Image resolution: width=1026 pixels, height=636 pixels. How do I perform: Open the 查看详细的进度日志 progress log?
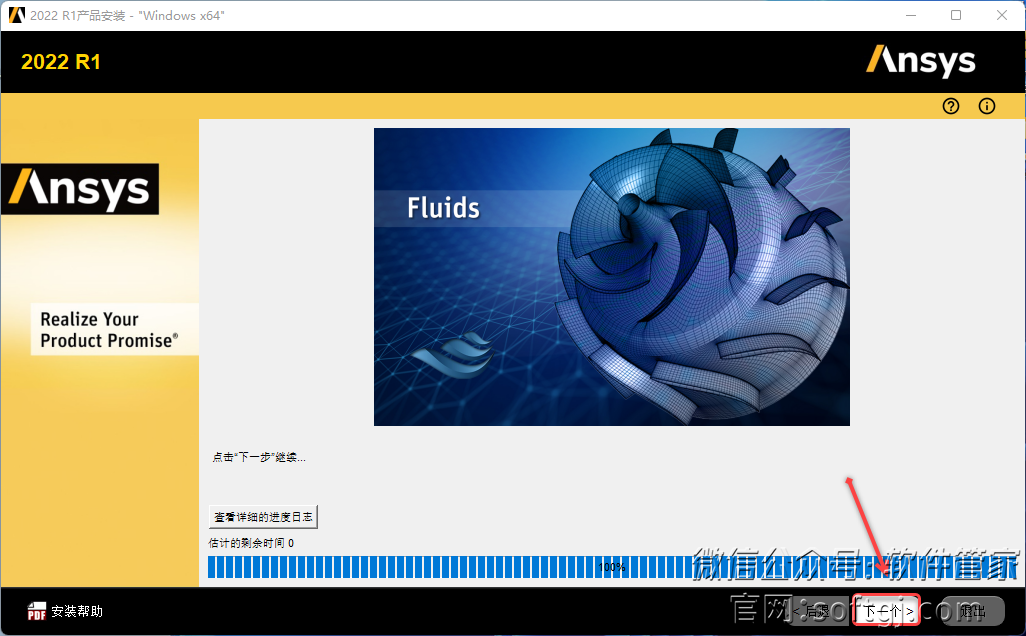(264, 517)
